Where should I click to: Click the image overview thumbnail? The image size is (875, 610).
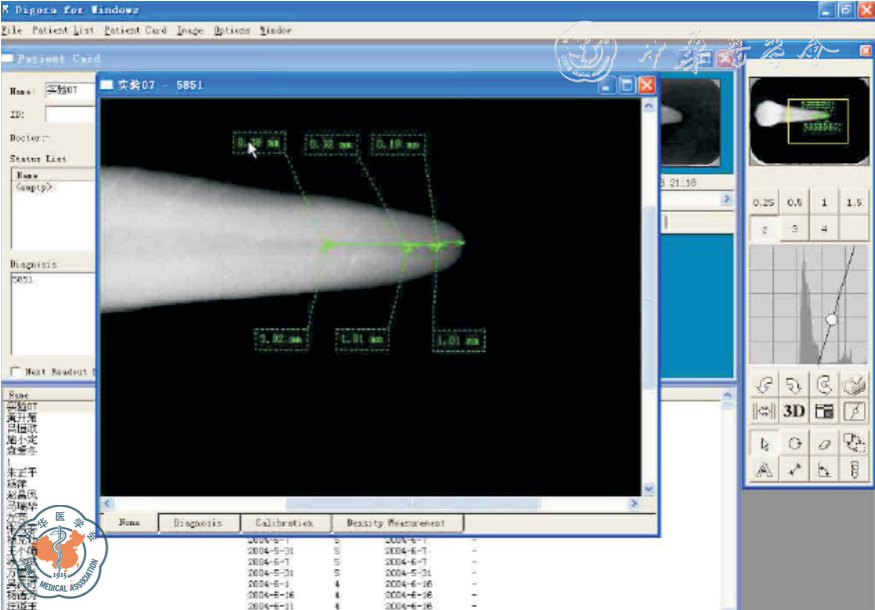808,120
